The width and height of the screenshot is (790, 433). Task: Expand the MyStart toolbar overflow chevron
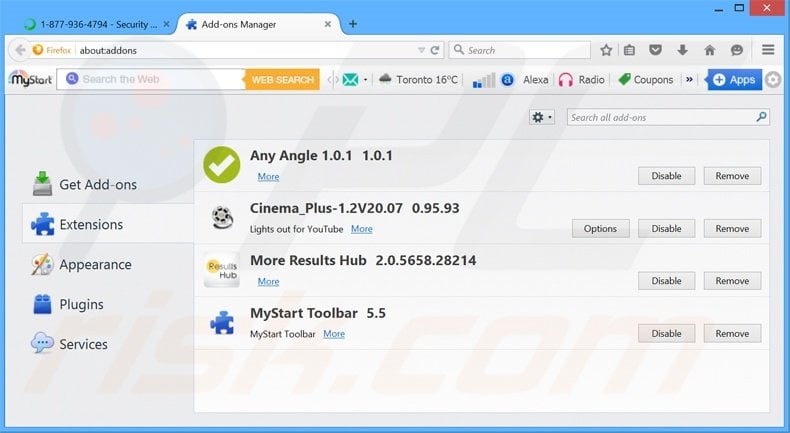coord(689,79)
